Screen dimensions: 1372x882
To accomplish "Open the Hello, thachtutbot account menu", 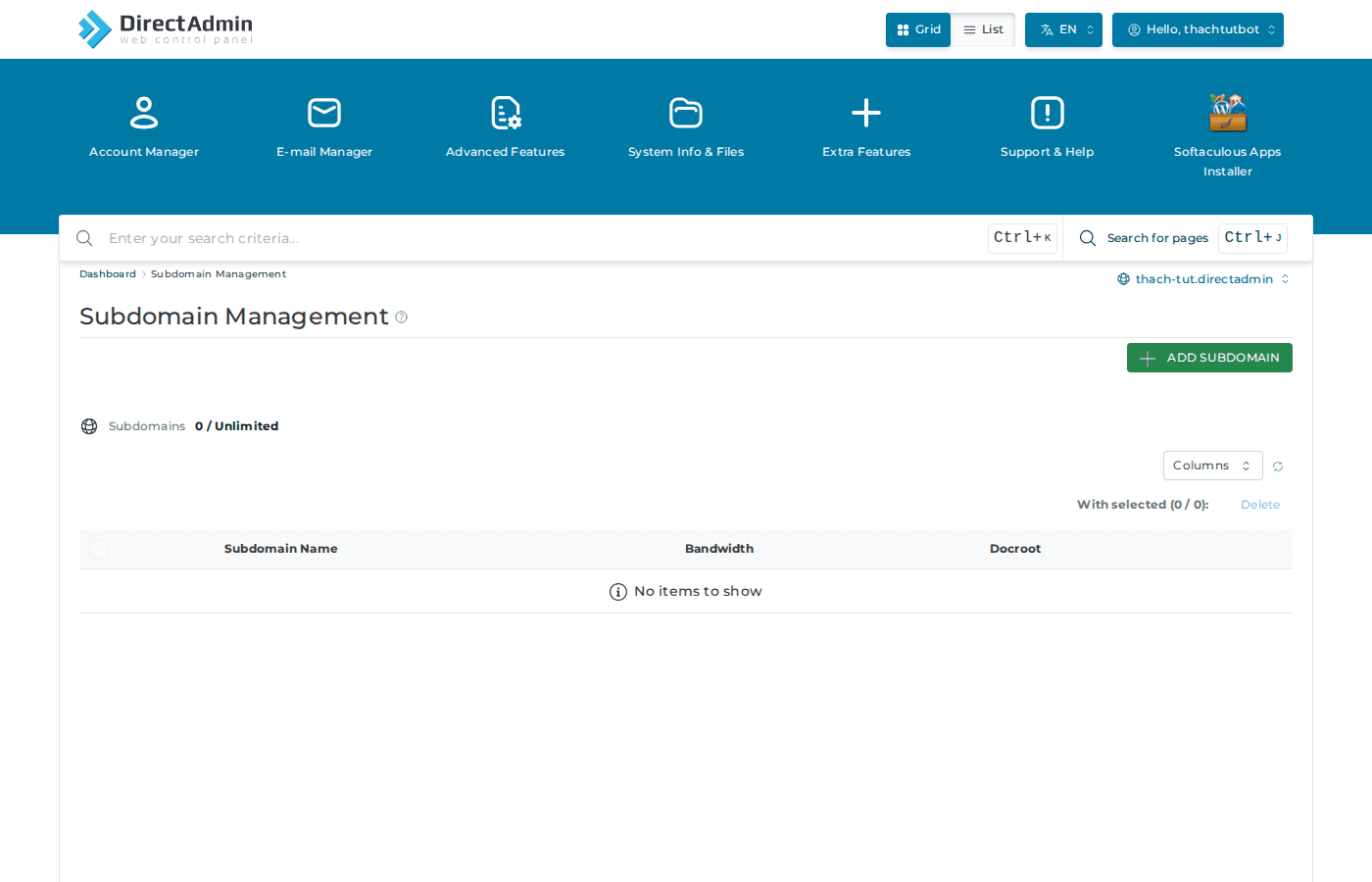I will pos(1197,29).
